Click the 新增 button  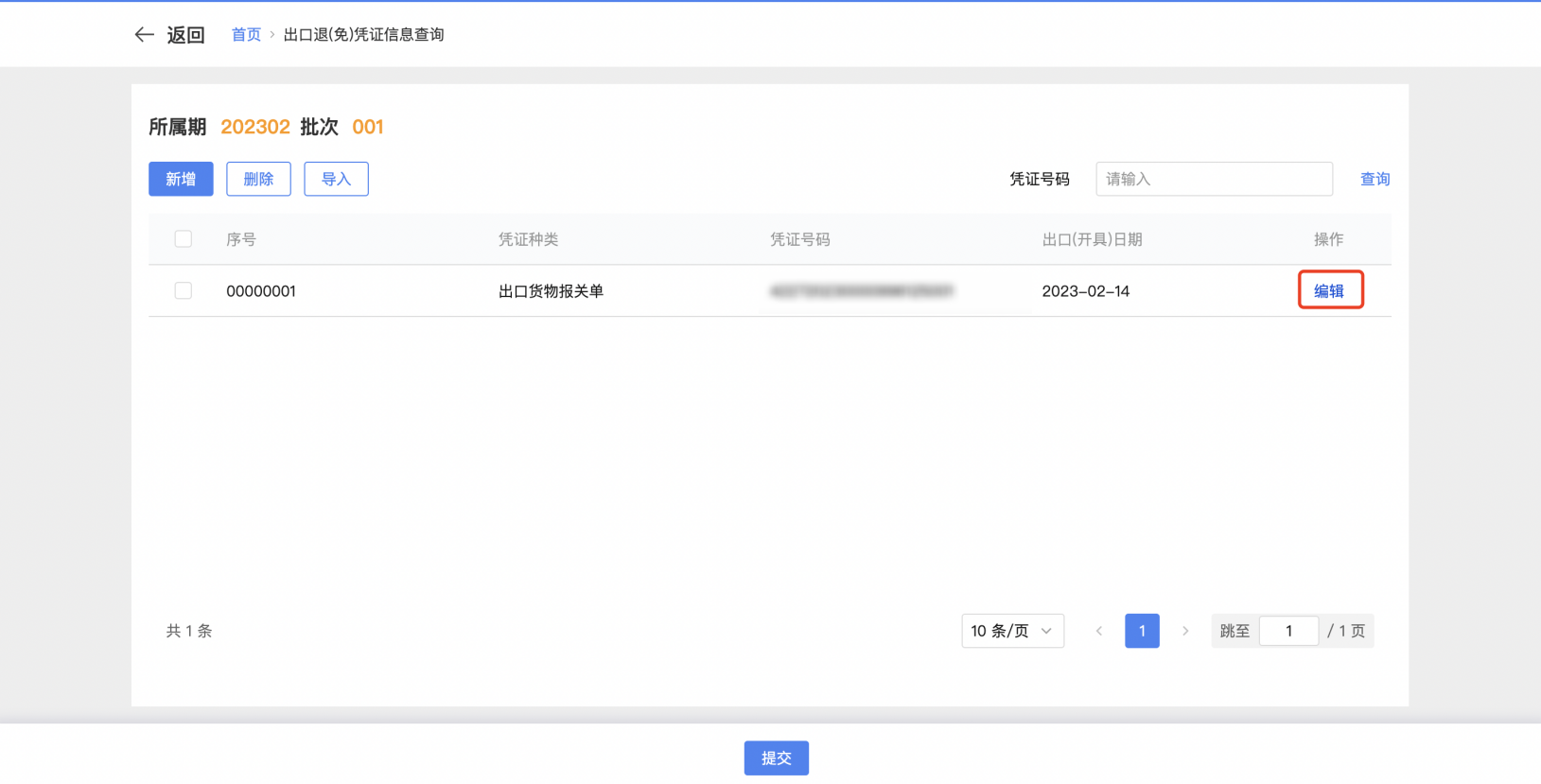pyautogui.click(x=181, y=179)
